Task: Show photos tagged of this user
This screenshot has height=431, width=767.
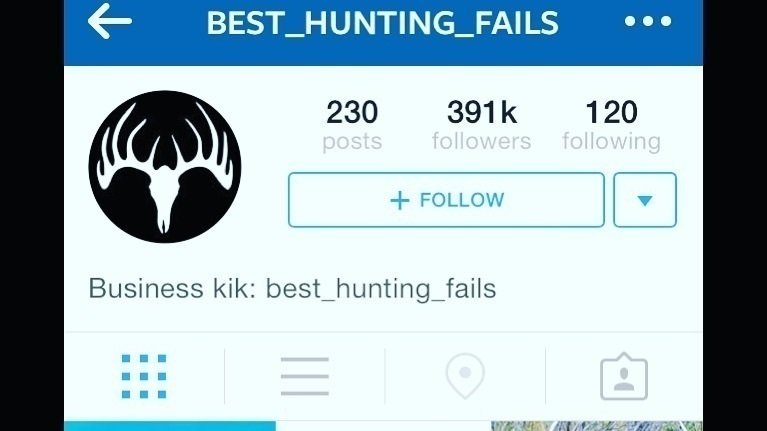Action: click(624, 376)
